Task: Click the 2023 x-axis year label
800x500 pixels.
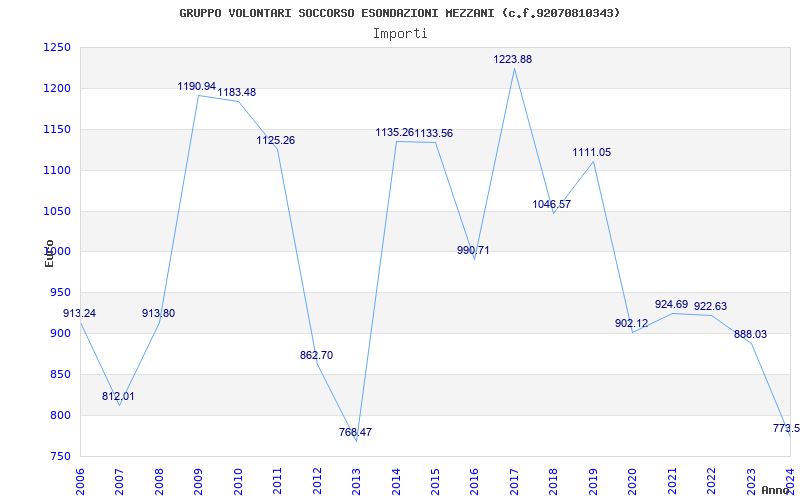Action: pos(751,481)
